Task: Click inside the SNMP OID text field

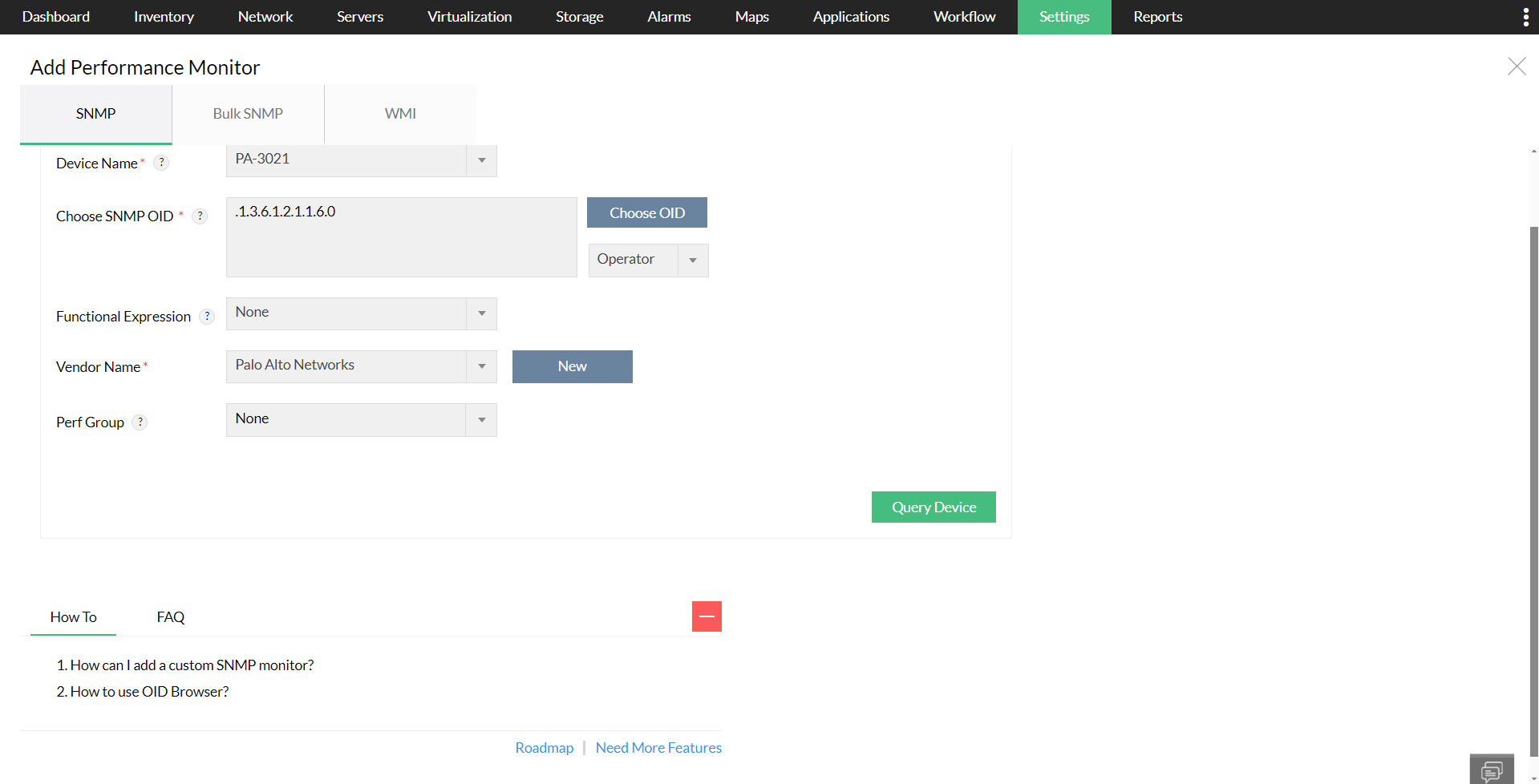Action: pyautogui.click(x=401, y=236)
